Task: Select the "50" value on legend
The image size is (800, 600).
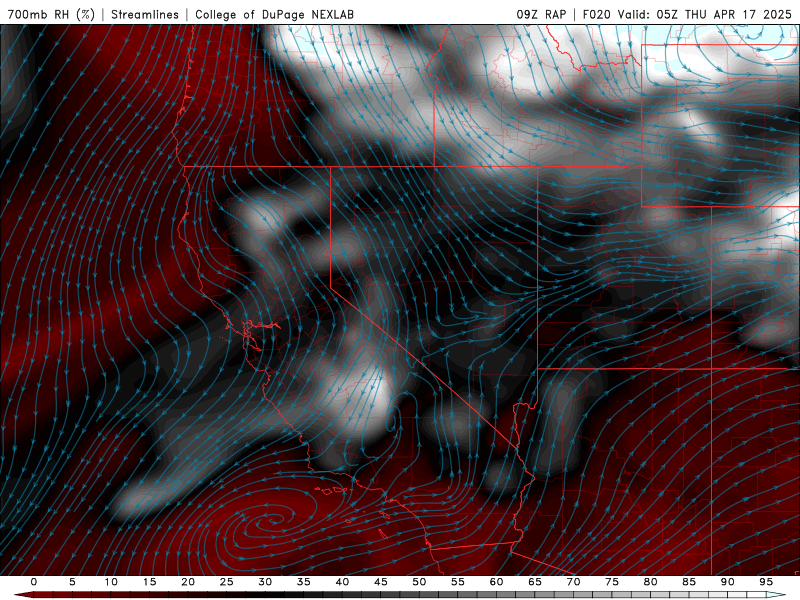Action: (419, 582)
